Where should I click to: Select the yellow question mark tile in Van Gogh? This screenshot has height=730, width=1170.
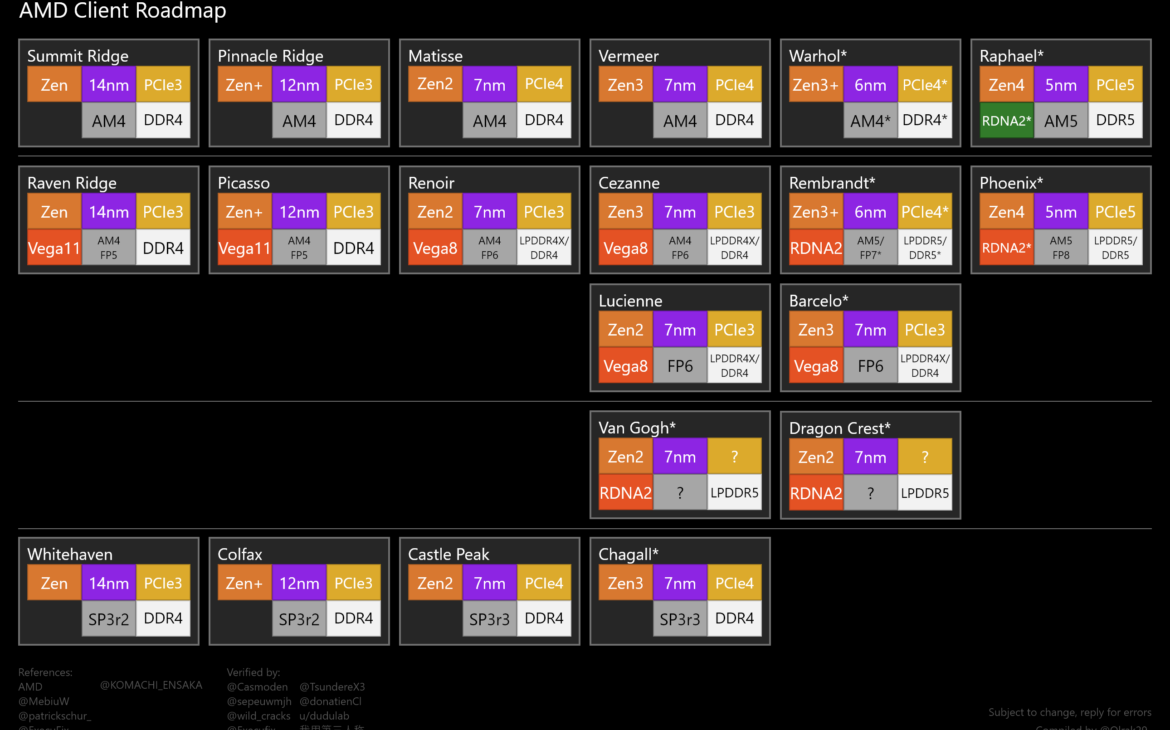[735, 457]
